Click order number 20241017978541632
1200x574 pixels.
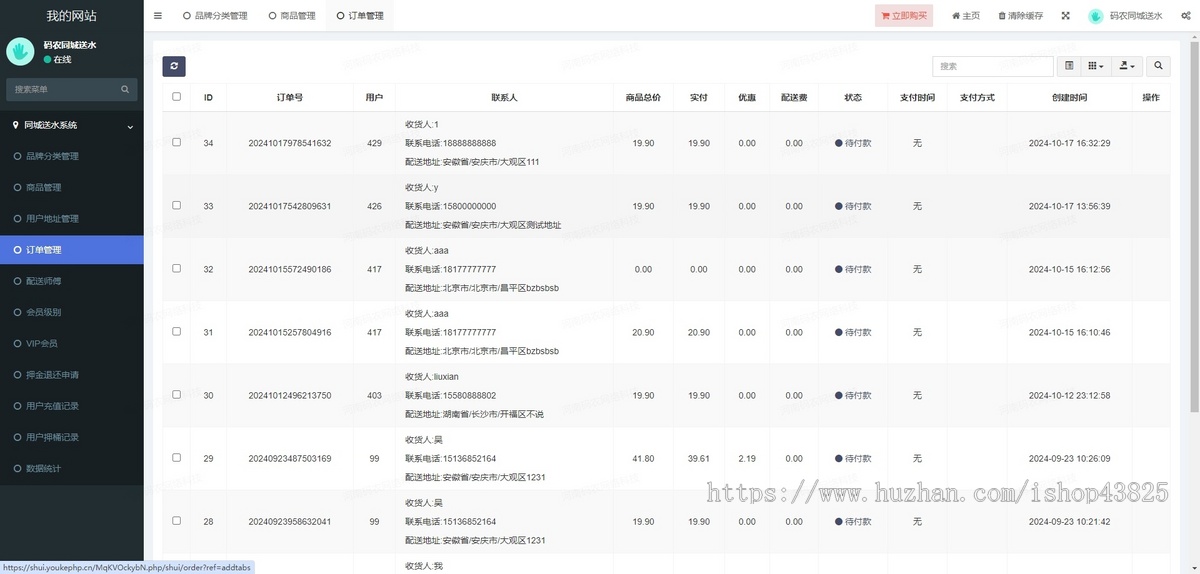pyautogui.click(x=290, y=143)
